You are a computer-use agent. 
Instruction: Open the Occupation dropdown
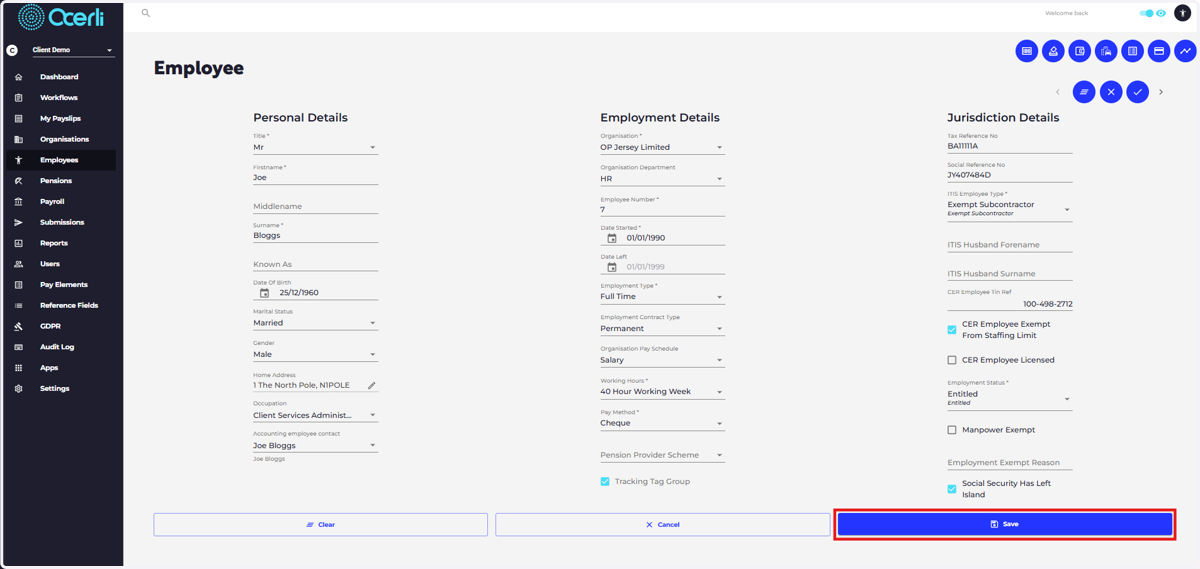(x=315, y=415)
